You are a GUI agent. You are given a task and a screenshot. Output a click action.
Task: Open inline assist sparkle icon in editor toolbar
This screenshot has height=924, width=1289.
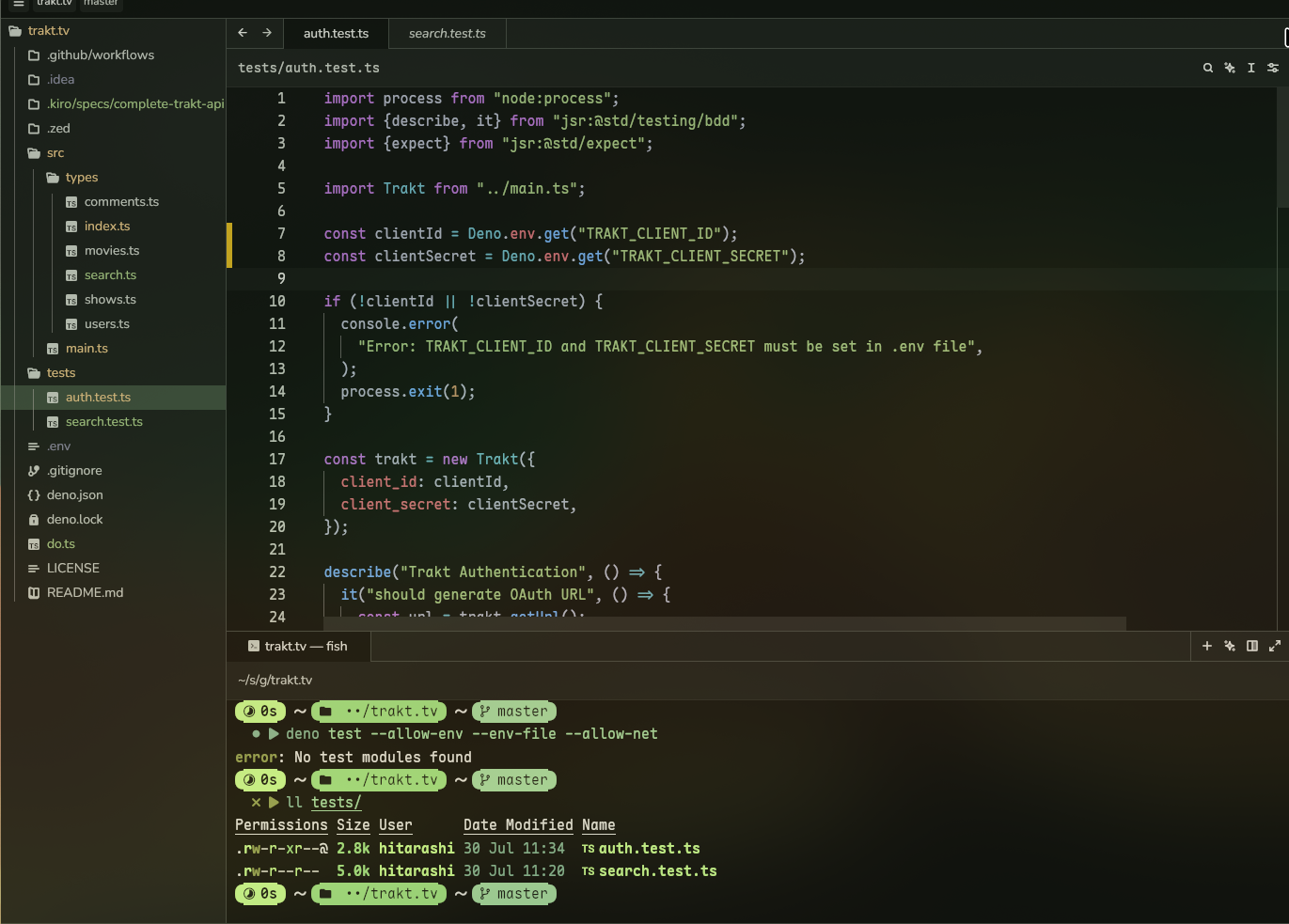(1230, 68)
